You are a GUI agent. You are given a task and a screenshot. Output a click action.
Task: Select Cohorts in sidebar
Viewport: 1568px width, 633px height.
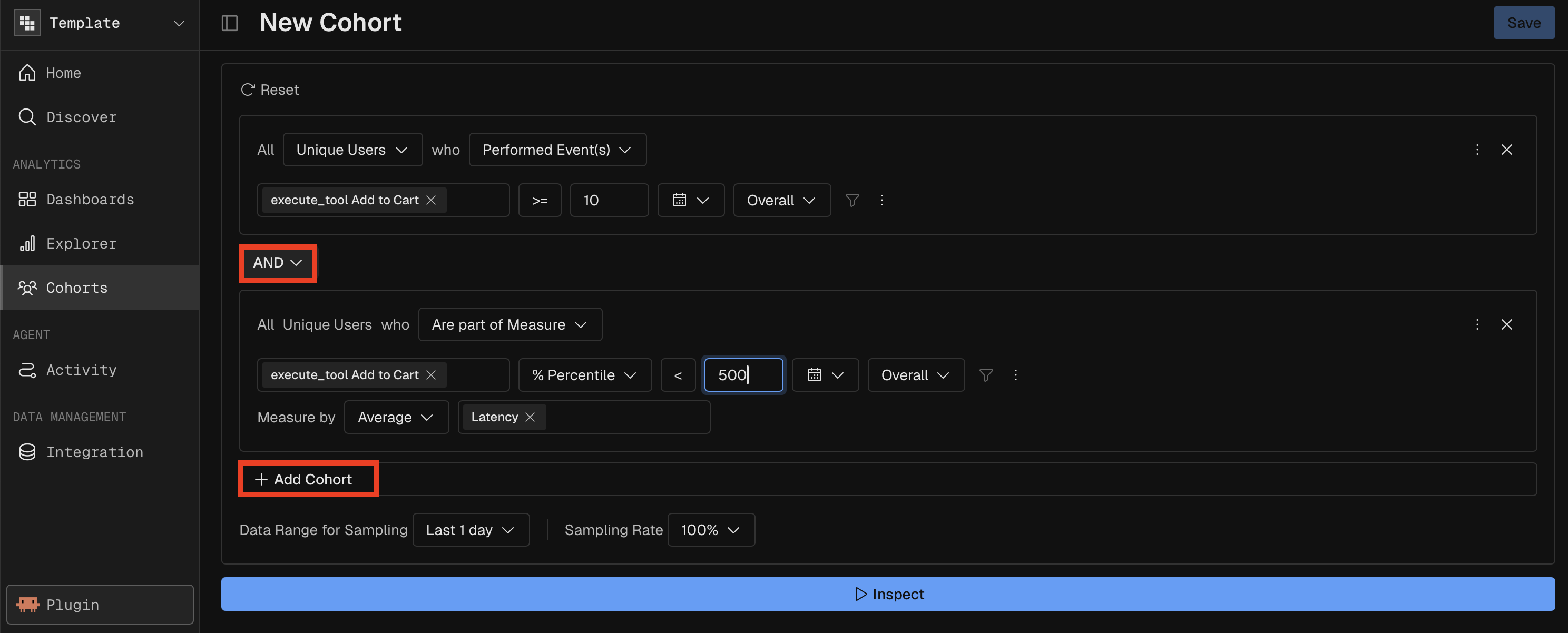(x=100, y=288)
